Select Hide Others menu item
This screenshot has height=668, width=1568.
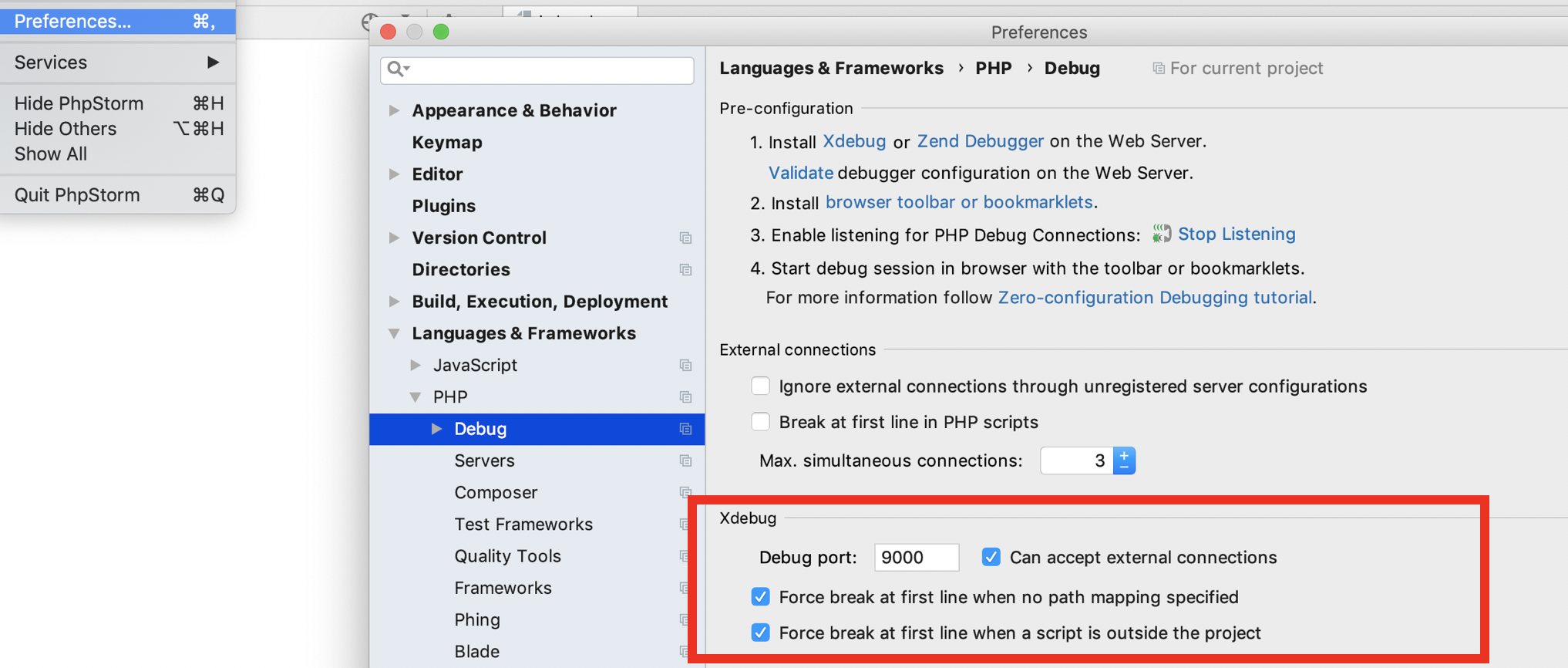117,129
